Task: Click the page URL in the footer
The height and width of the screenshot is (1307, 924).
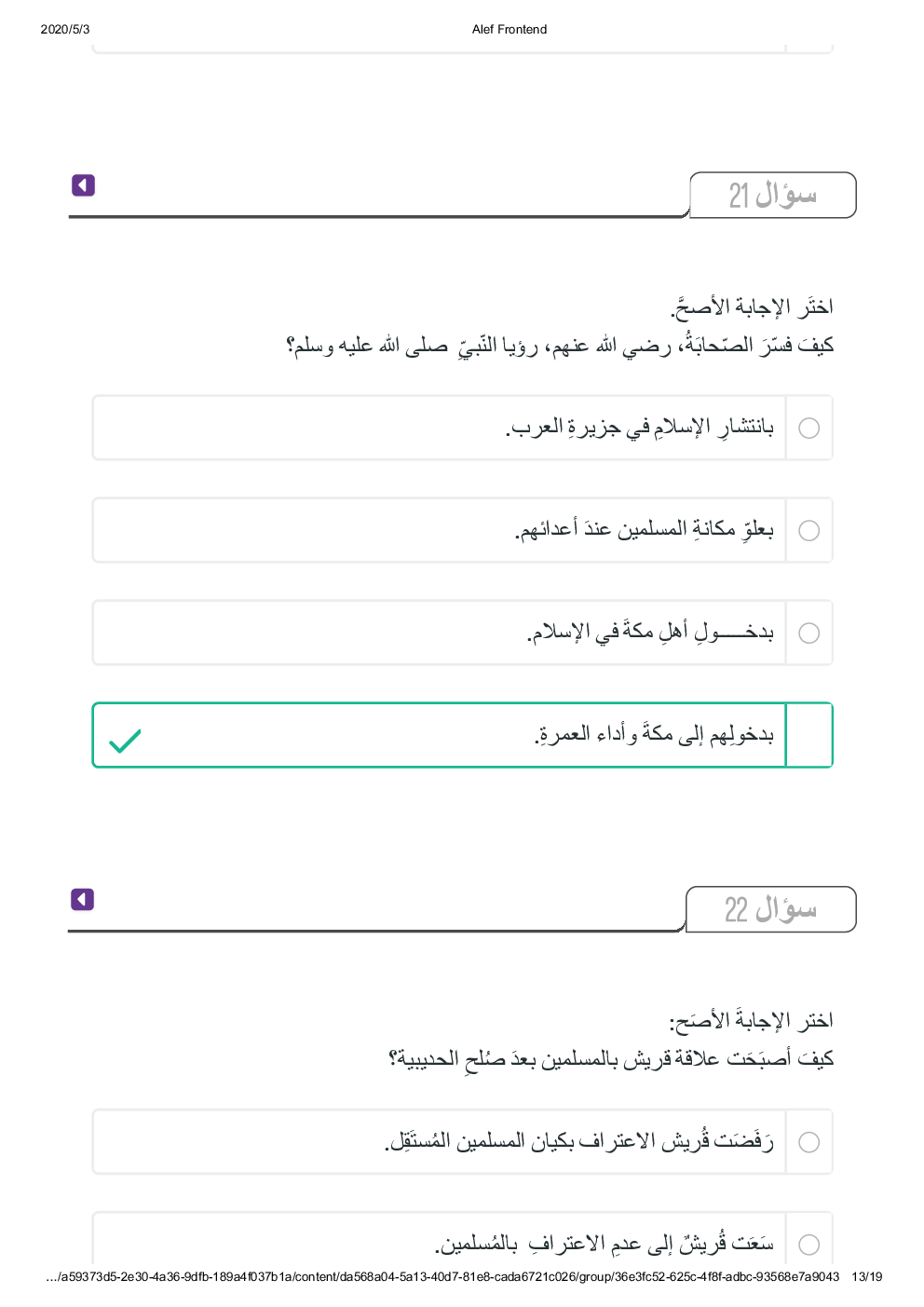Action: pyautogui.click(x=442, y=1276)
